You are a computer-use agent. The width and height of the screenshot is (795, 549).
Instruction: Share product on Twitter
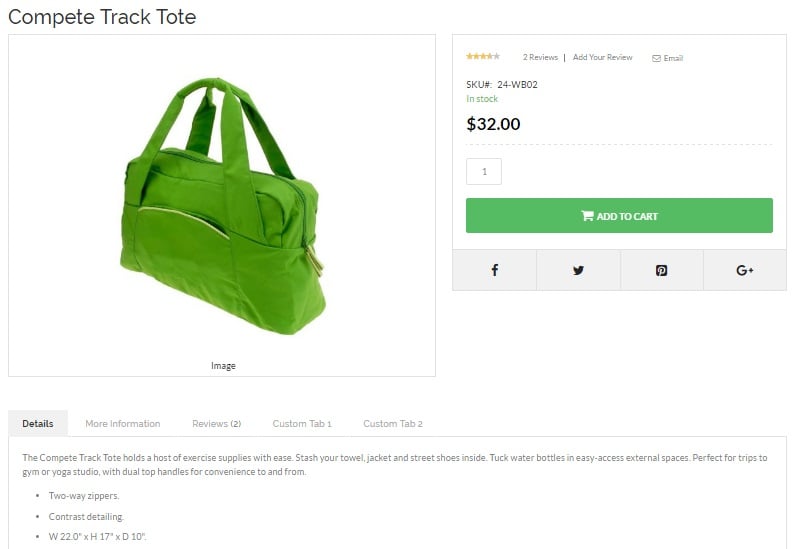[x=578, y=270]
